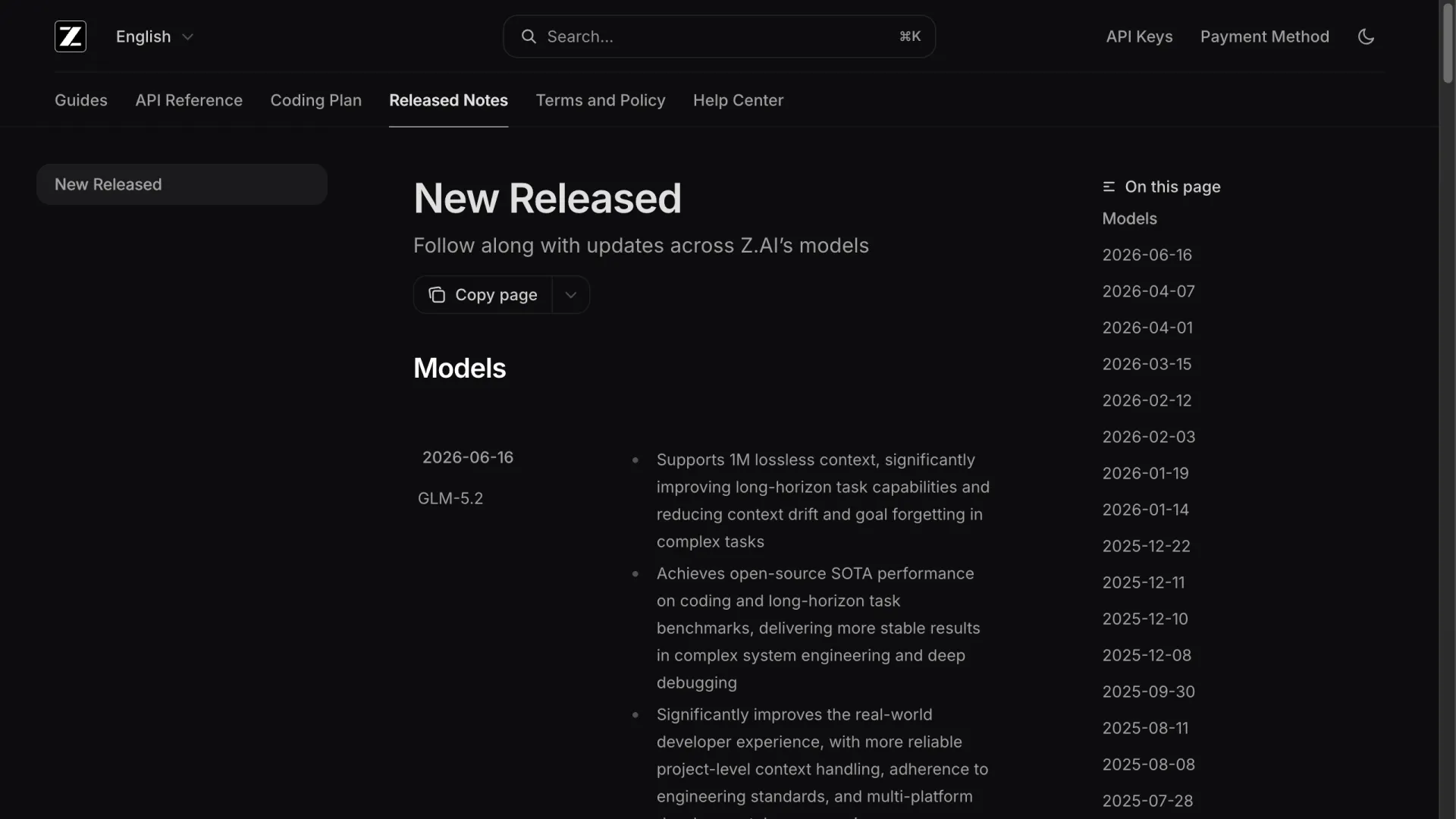Click the Z.AI logo icon
Image resolution: width=1456 pixels, height=819 pixels.
coord(71,36)
